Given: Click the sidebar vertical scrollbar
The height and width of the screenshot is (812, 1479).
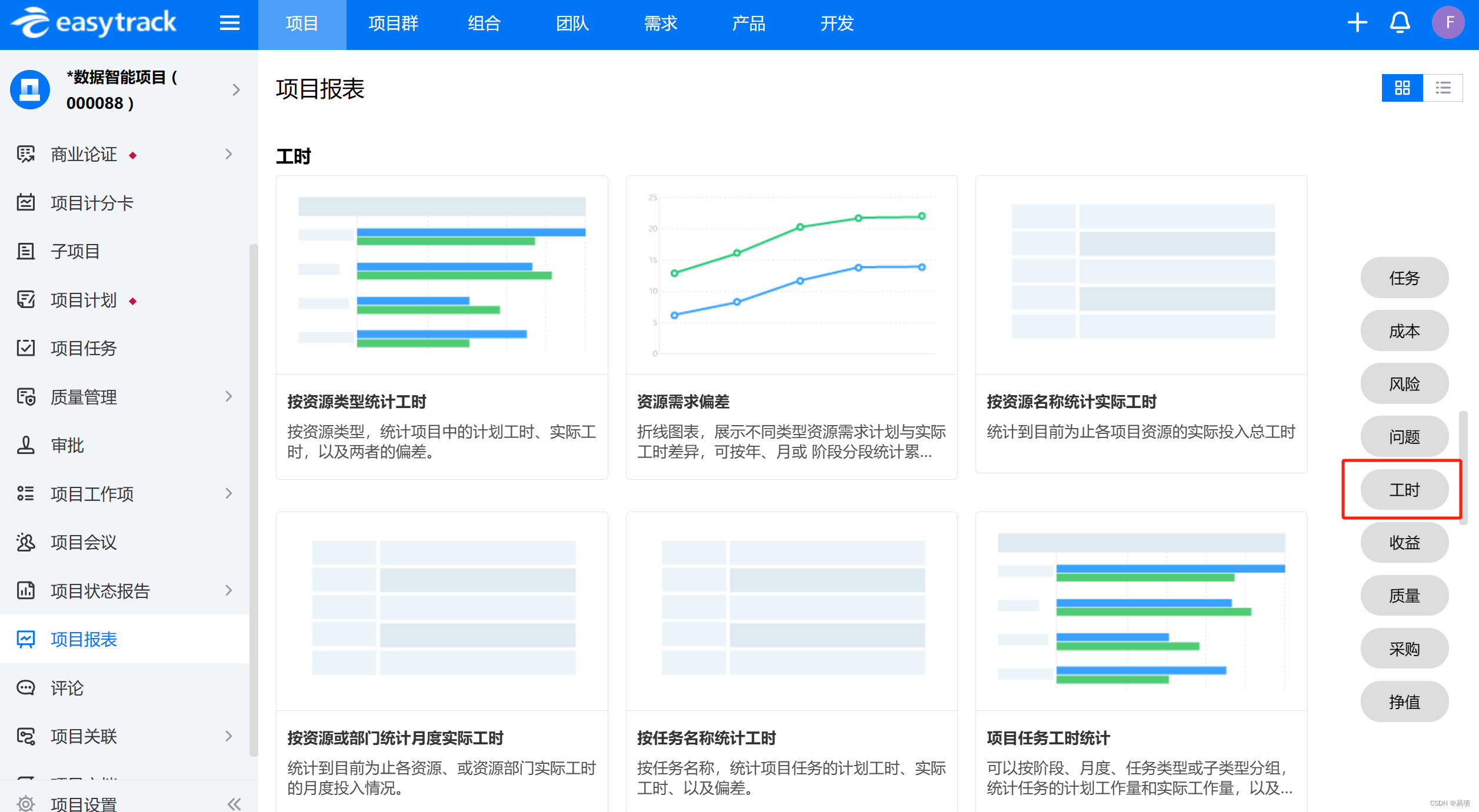Looking at the screenshot, I should click(254, 500).
